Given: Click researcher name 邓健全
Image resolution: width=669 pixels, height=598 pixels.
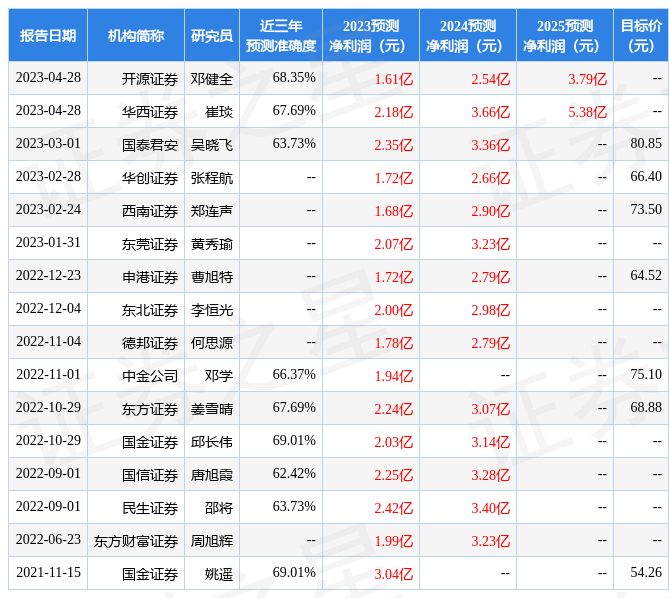Looking at the screenshot, I should pyautogui.click(x=212, y=79).
